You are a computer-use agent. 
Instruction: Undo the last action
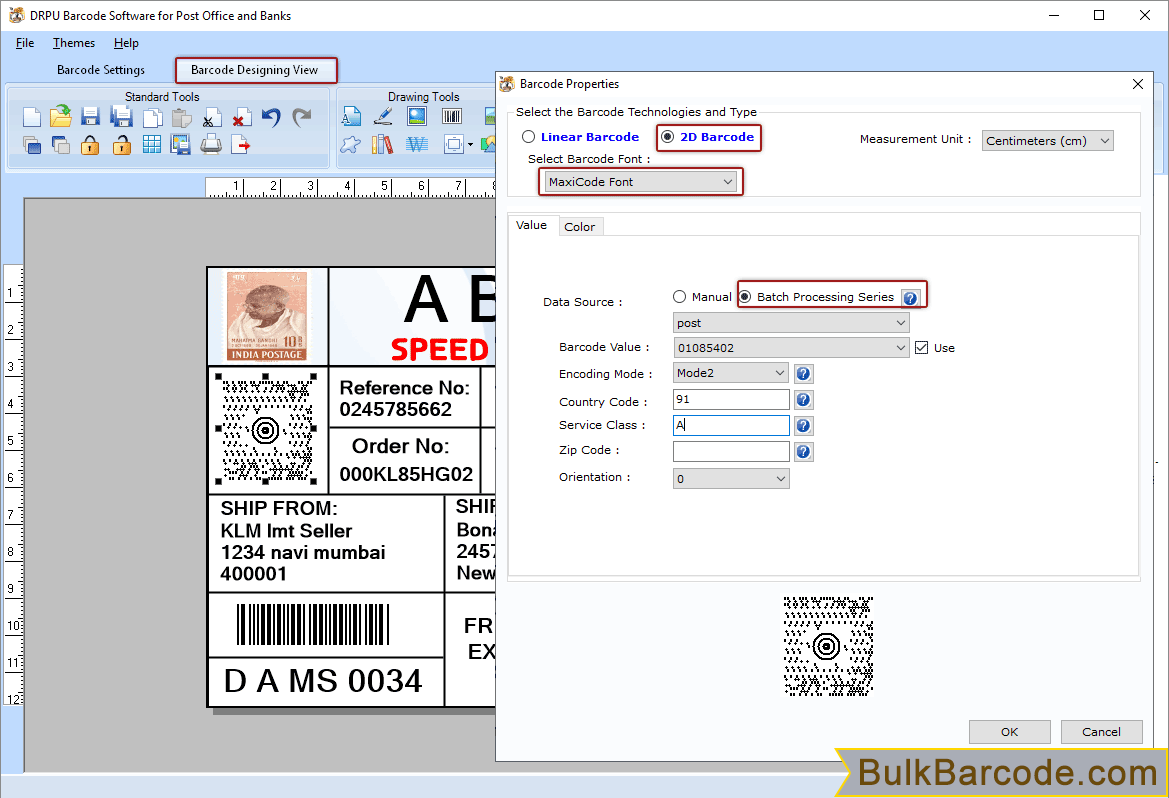[271, 117]
